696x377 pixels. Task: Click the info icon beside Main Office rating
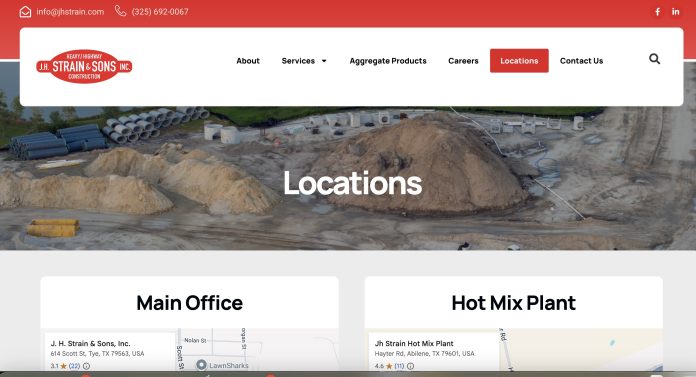point(86,366)
